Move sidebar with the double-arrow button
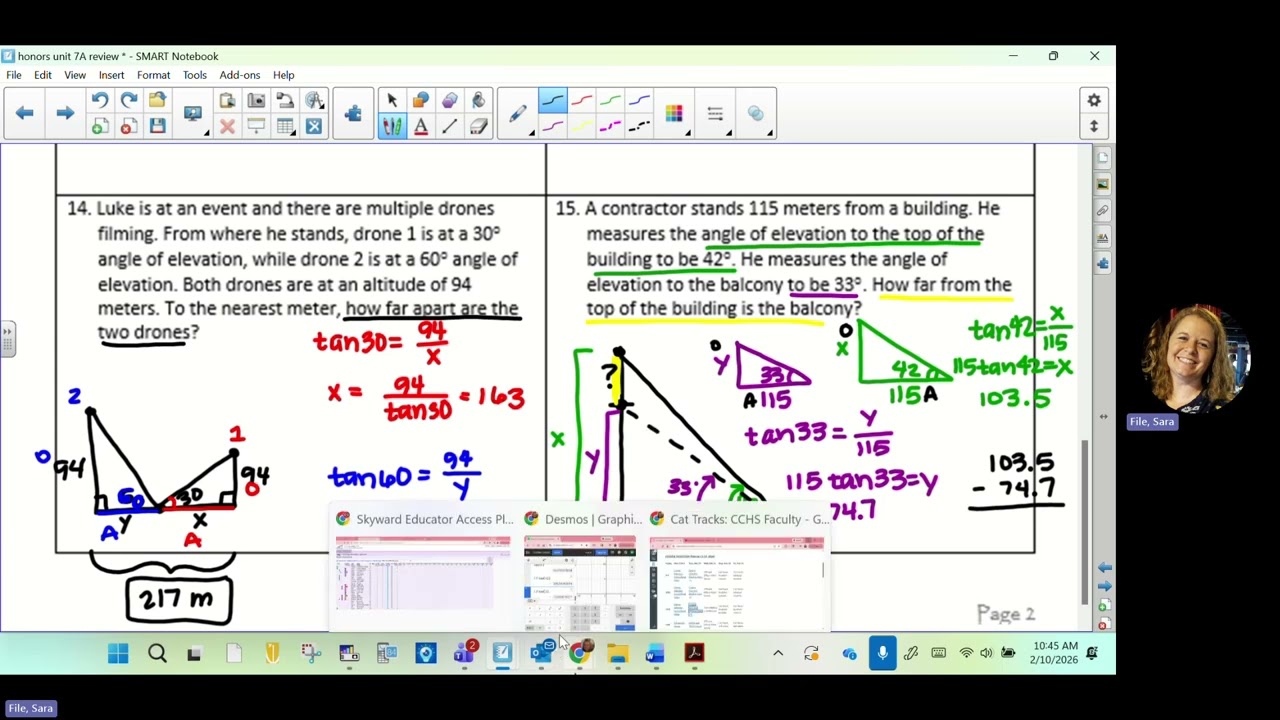1280x720 pixels. (1103, 416)
